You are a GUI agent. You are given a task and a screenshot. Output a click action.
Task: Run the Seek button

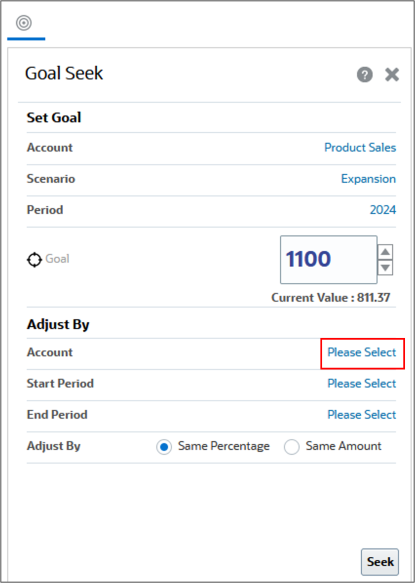pos(380,562)
